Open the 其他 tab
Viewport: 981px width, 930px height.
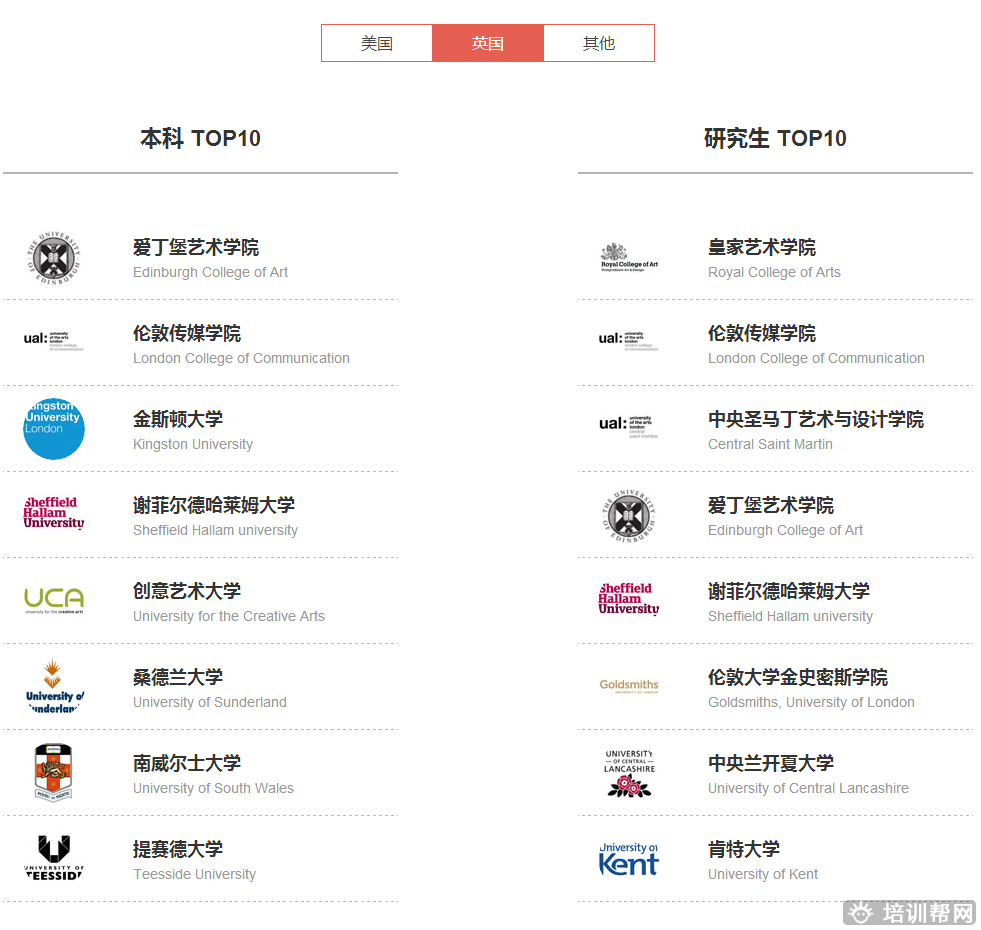click(x=599, y=43)
